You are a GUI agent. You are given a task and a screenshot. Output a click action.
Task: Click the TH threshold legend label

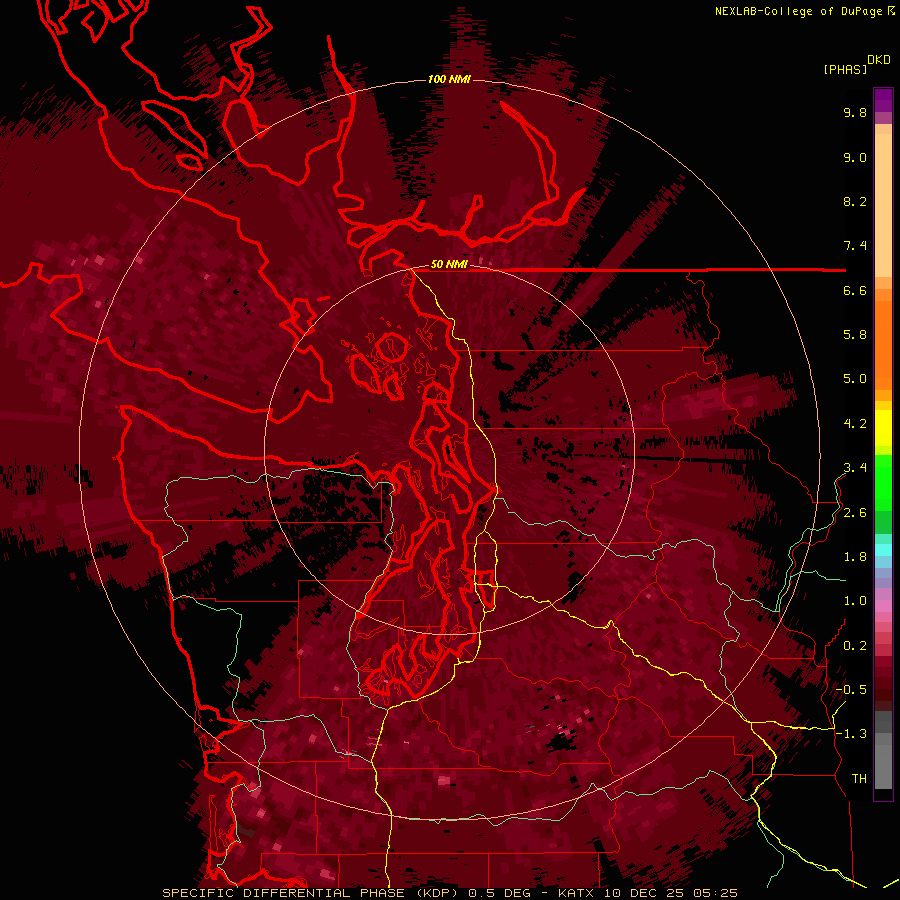click(x=859, y=779)
